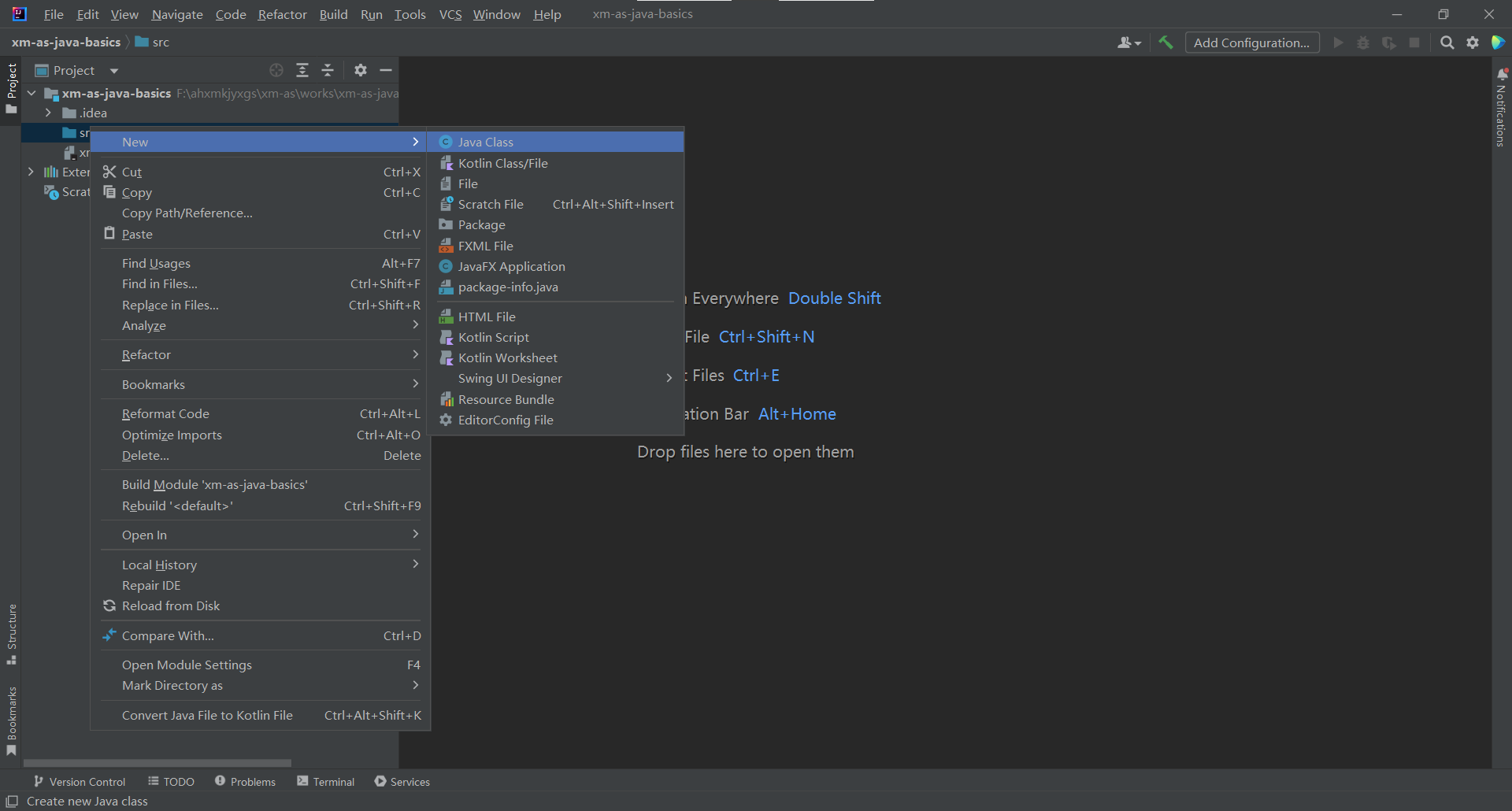This screenshot has width=1512, height=811.
Task: Open the Structure tool window
Action: tap(12, 634)
